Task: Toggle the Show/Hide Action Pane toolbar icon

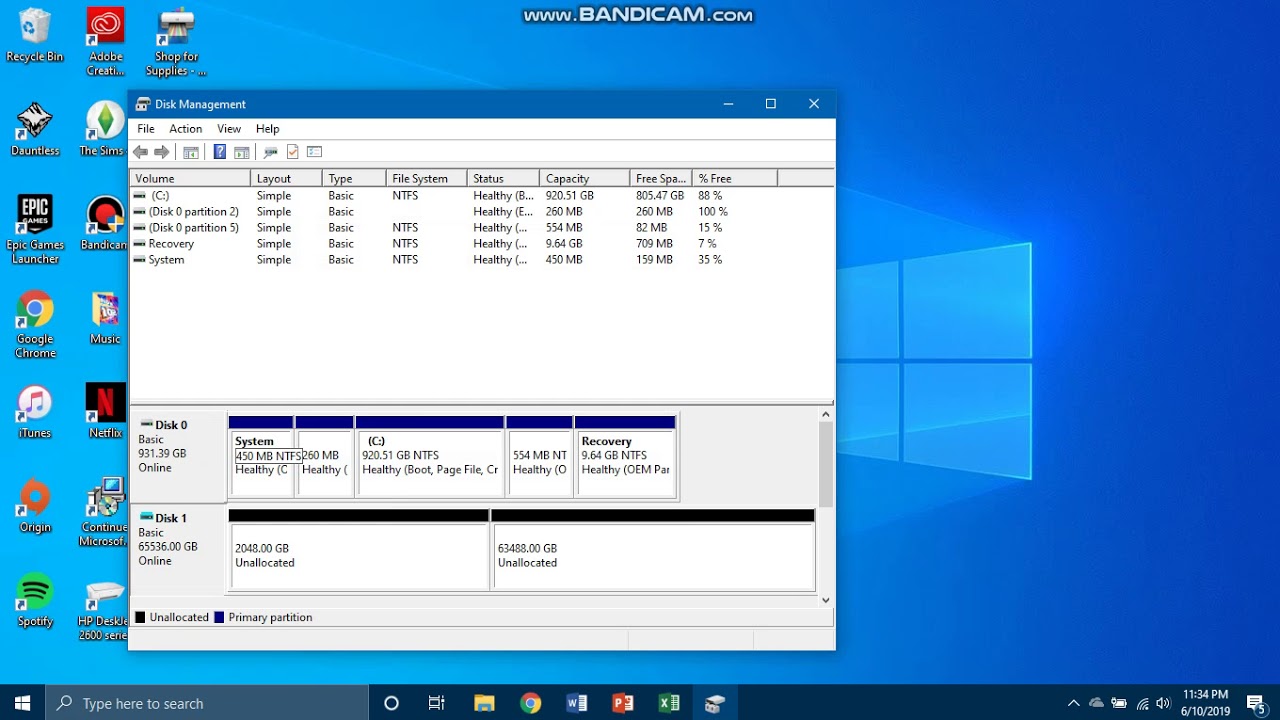Action: coord(241,152)
